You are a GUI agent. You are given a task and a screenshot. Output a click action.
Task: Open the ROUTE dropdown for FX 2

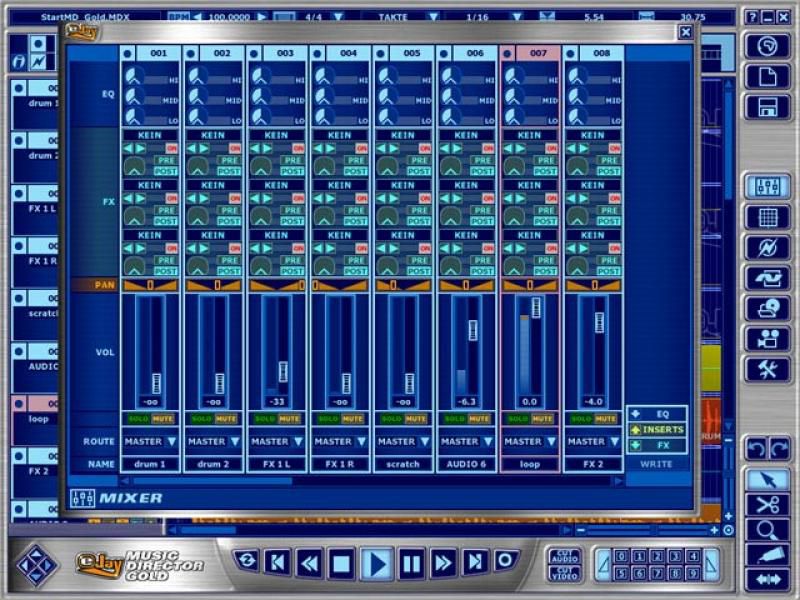point(593,441)
